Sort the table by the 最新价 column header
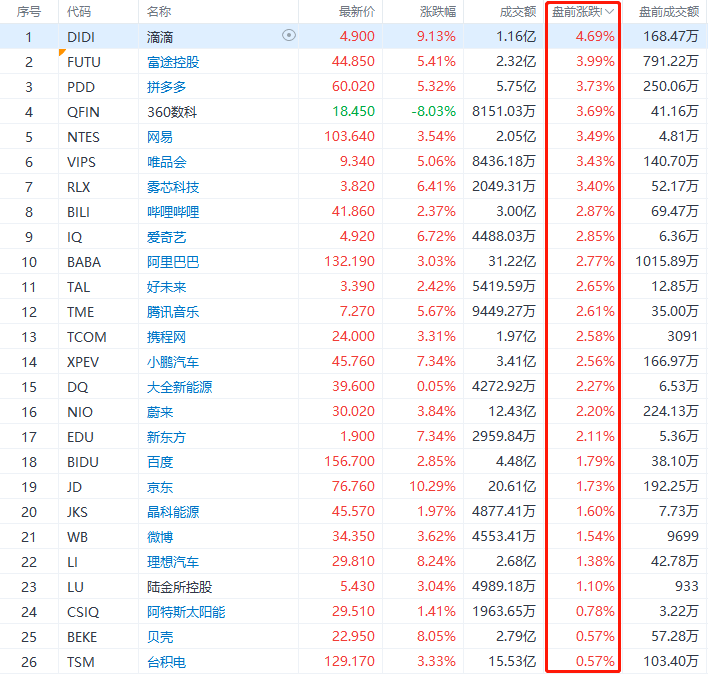 point(357,12)
